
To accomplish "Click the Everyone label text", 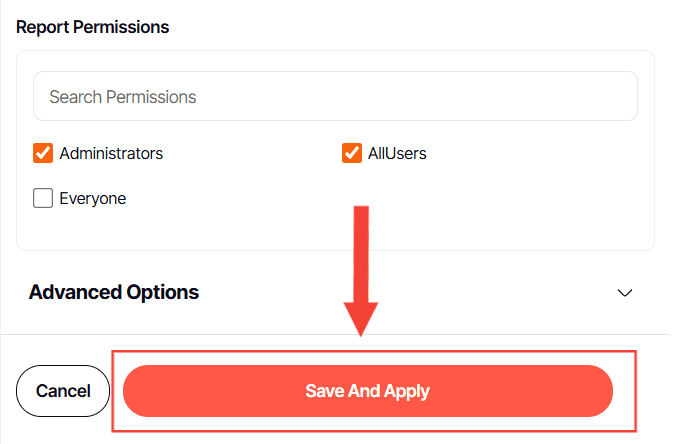I will 93,198.
